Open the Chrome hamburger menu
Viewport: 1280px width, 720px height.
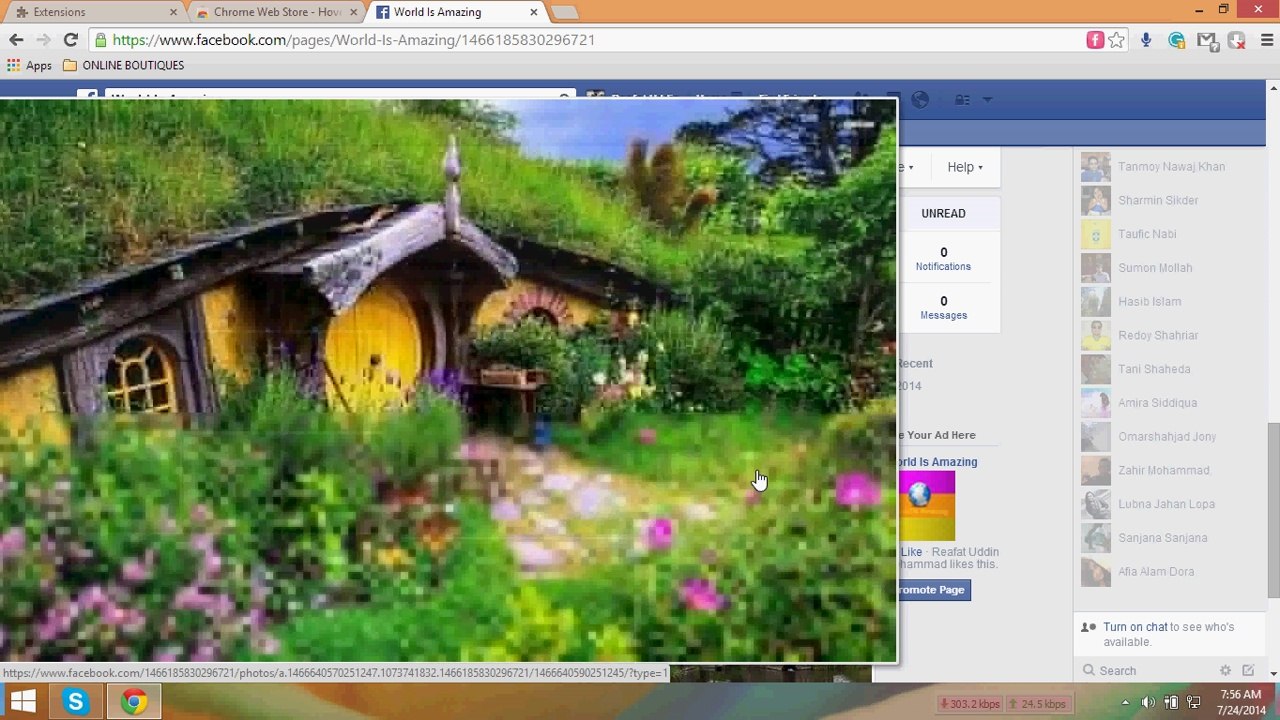[x=1266, y=40]
